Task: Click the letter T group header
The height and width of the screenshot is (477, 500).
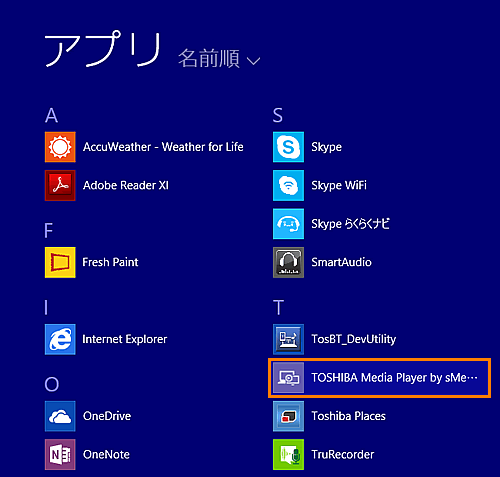Action: point(278,307)
